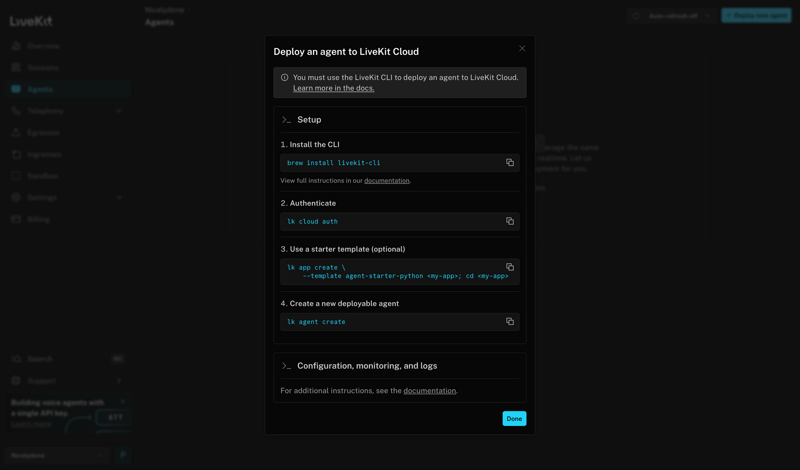Close the Deploy an agent dialog

tap(522, 48)
